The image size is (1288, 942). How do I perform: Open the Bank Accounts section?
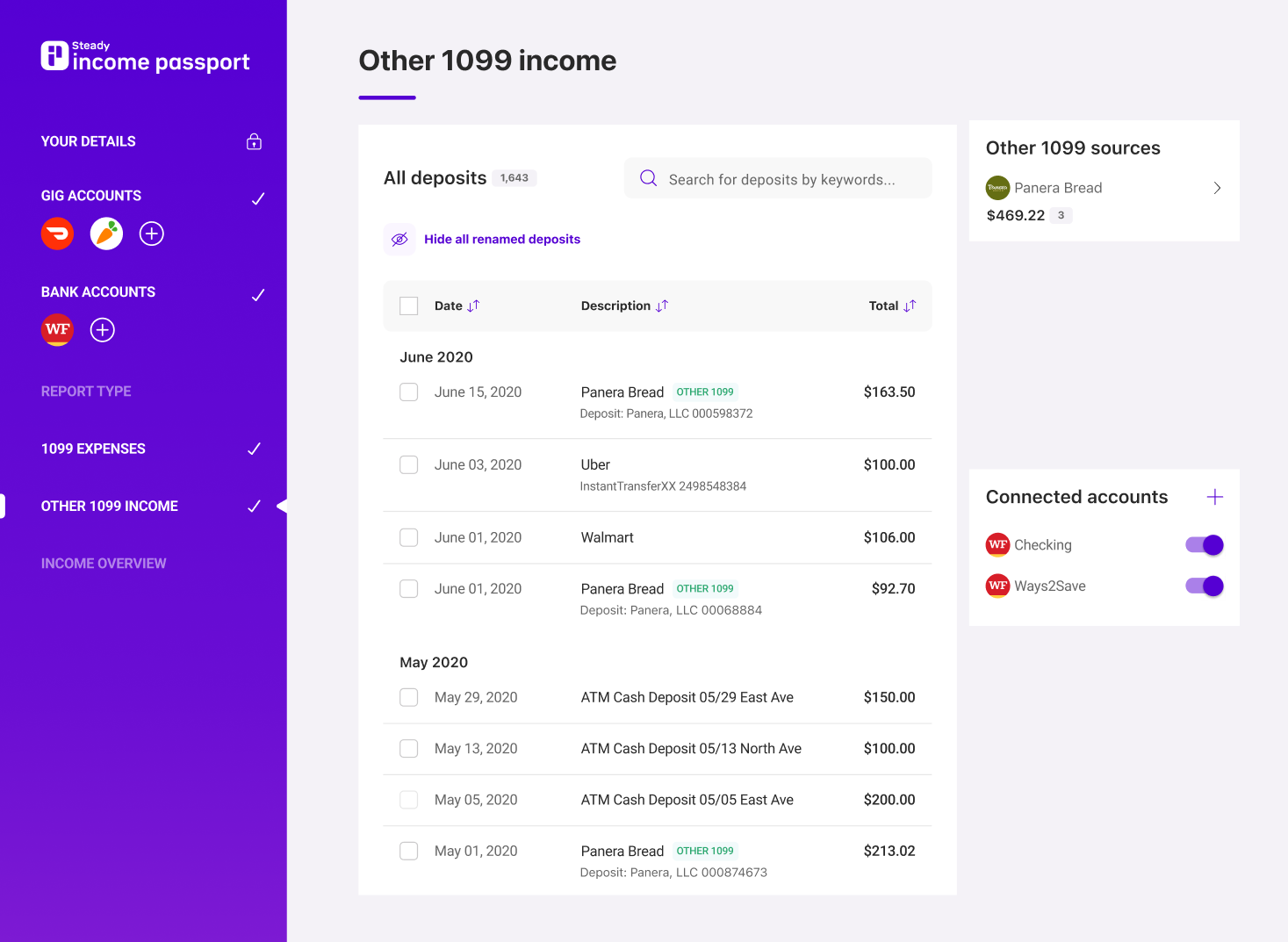tap(98, 292)
